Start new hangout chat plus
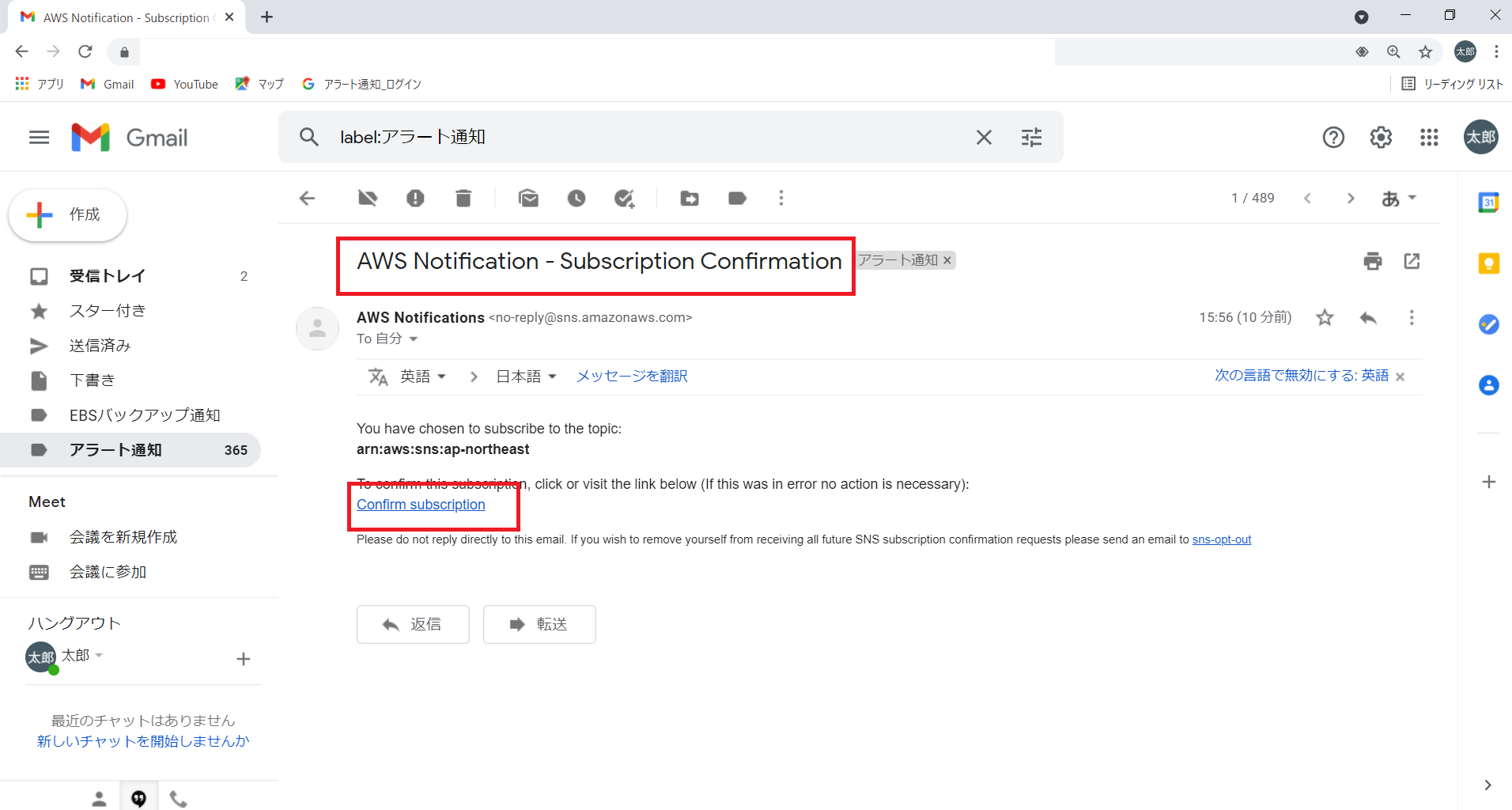Viewport: 1512px width, 810px height. click(x=244, y=659)
